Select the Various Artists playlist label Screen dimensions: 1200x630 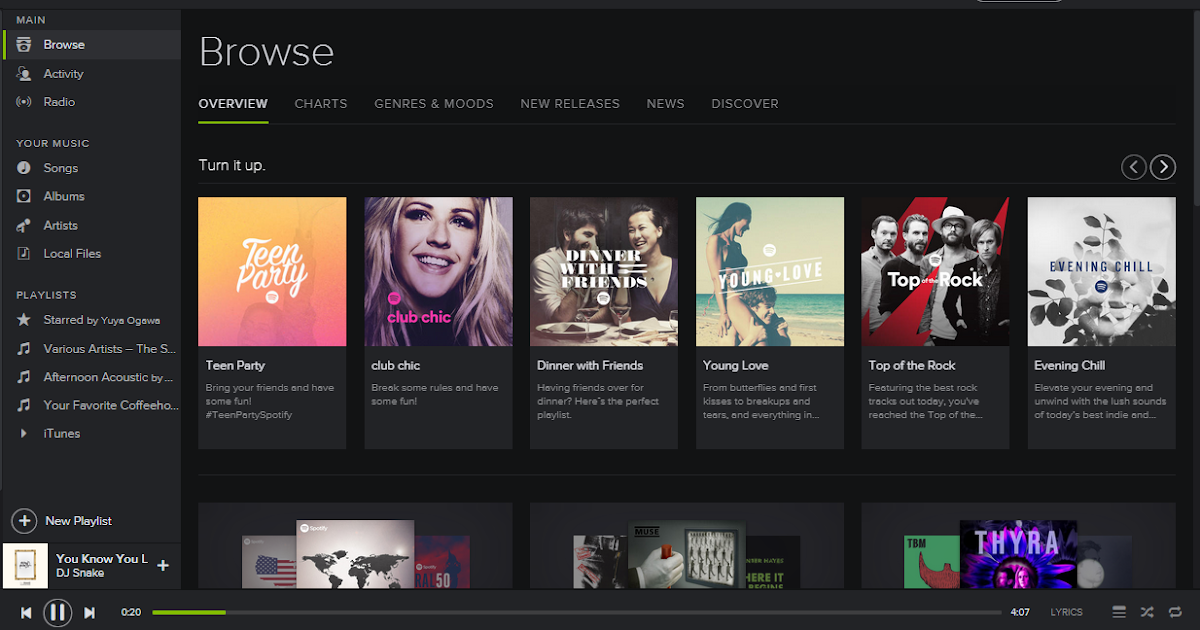point(109,349)
